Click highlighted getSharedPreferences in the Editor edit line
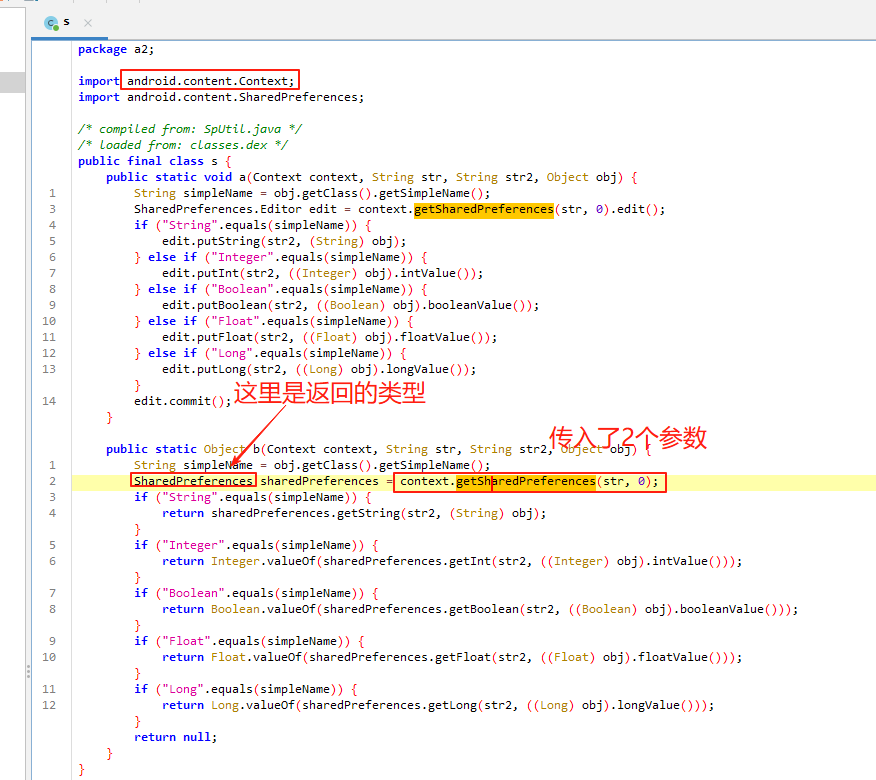Viewport: 876px width, 780px height. [x=484, y=210]
